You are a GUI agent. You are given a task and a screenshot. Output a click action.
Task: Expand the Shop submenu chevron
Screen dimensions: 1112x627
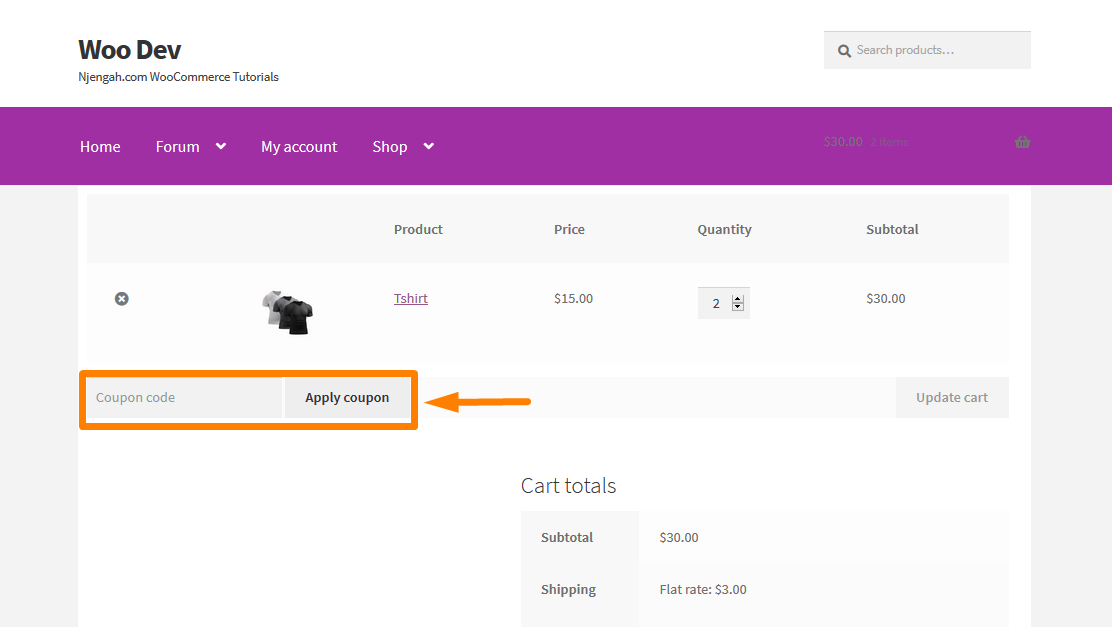[x=428, y=146]
